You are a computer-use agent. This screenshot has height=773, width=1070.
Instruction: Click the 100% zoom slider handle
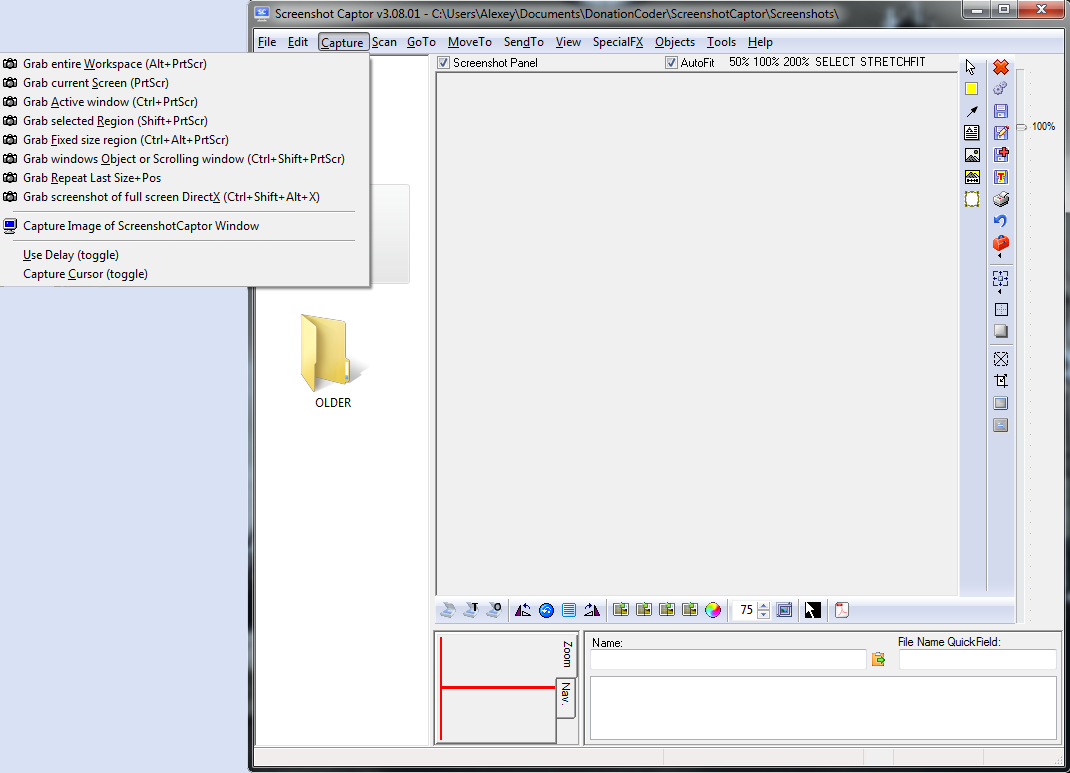tap(1022, 127)
